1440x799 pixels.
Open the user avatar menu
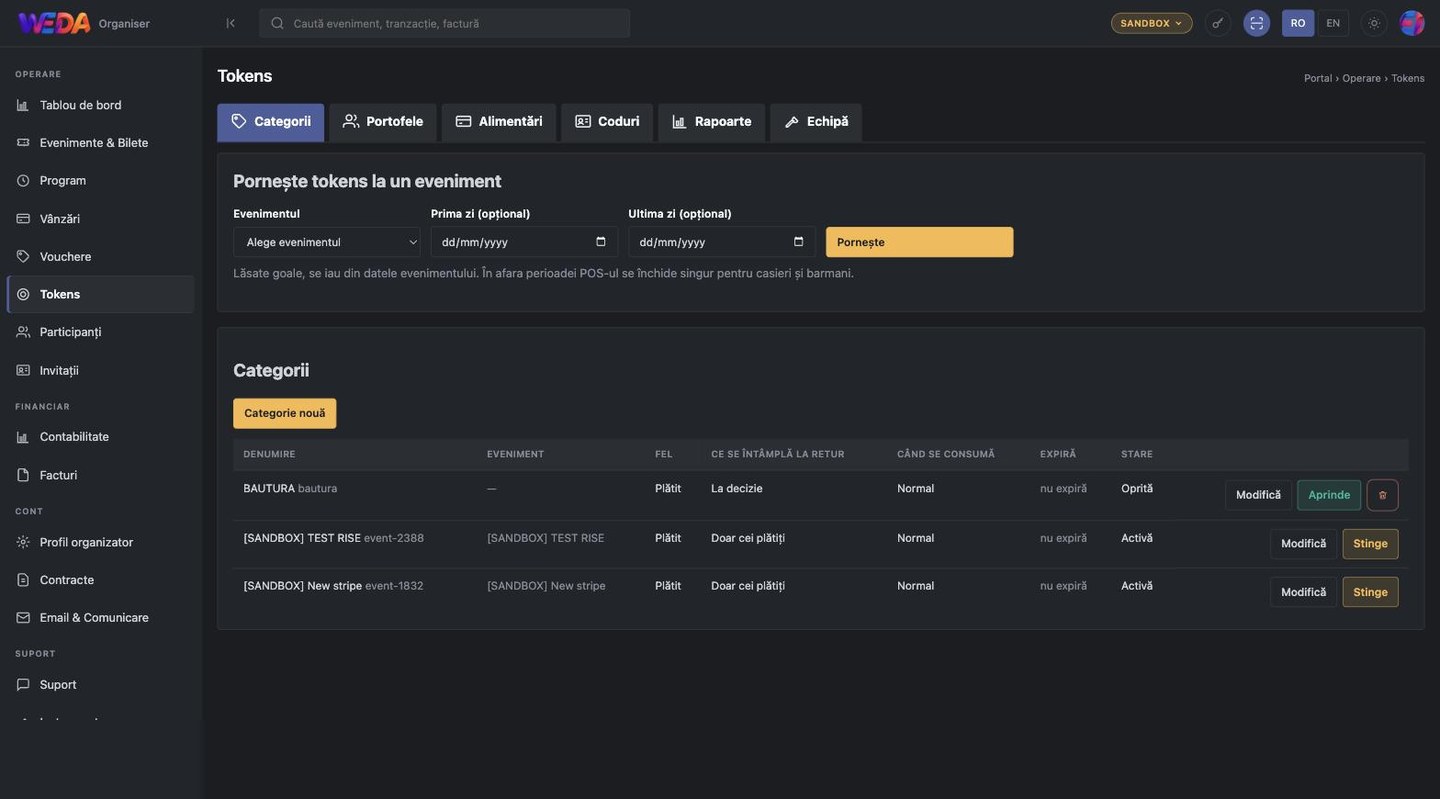[x=1412, y=23]
